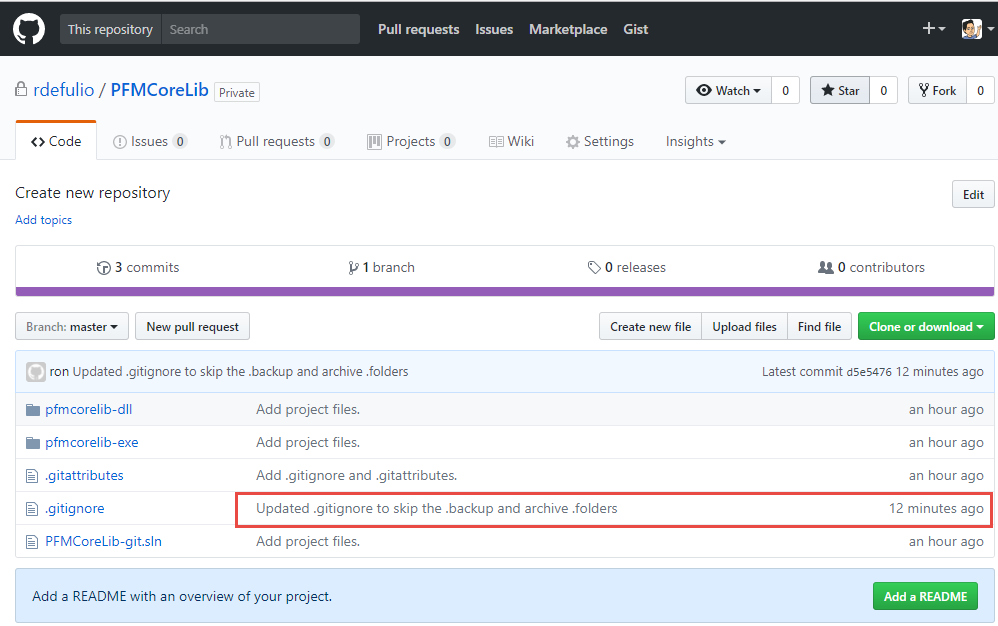Open Issues in top navigation
The height and width of the screenshot is (626, 998).
pyautogui.click(x=494, y=29)
